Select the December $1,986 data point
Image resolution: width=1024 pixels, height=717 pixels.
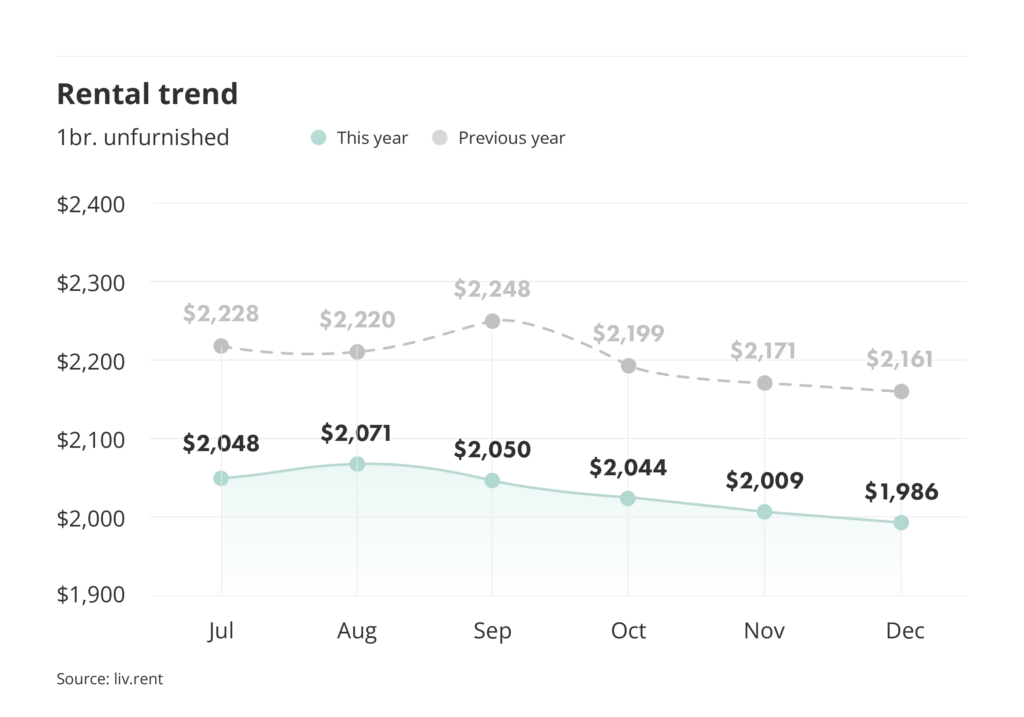[901, 522]
